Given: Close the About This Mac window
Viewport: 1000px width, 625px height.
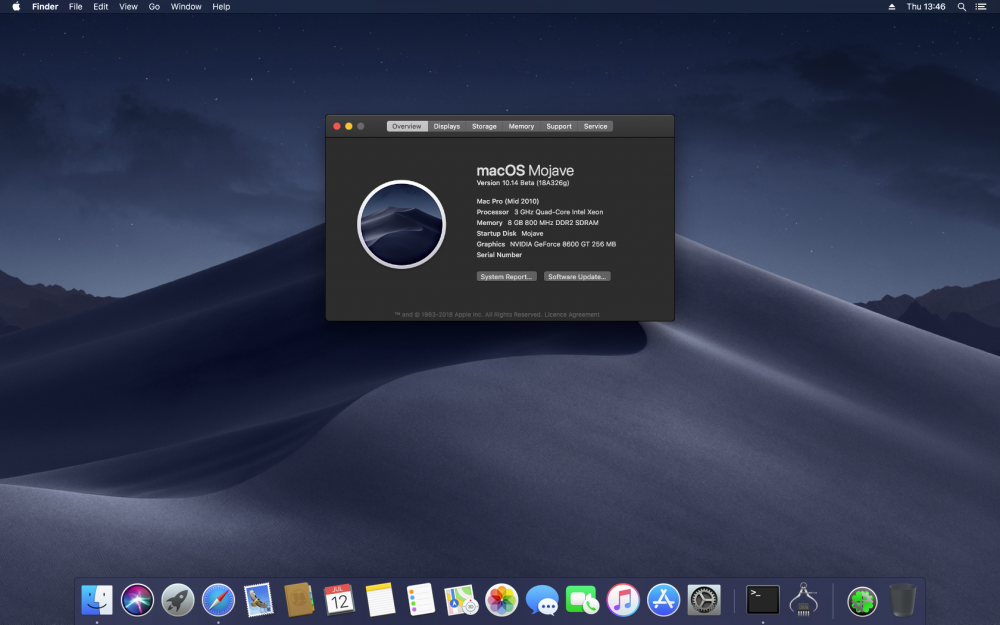Looking at the screenshot, I should (x=337, y=126).
